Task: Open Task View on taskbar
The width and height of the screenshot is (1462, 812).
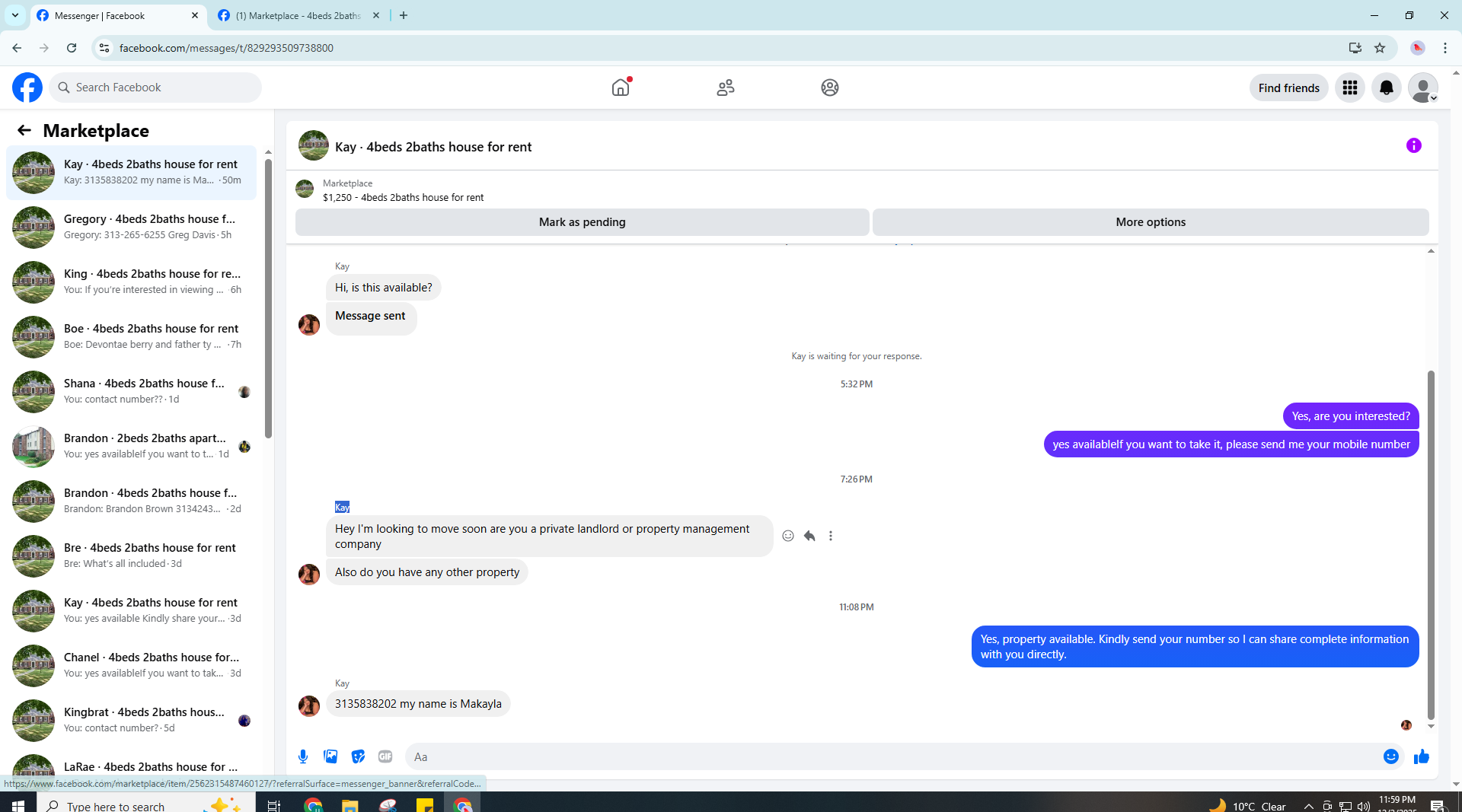Action: point(274,804)
